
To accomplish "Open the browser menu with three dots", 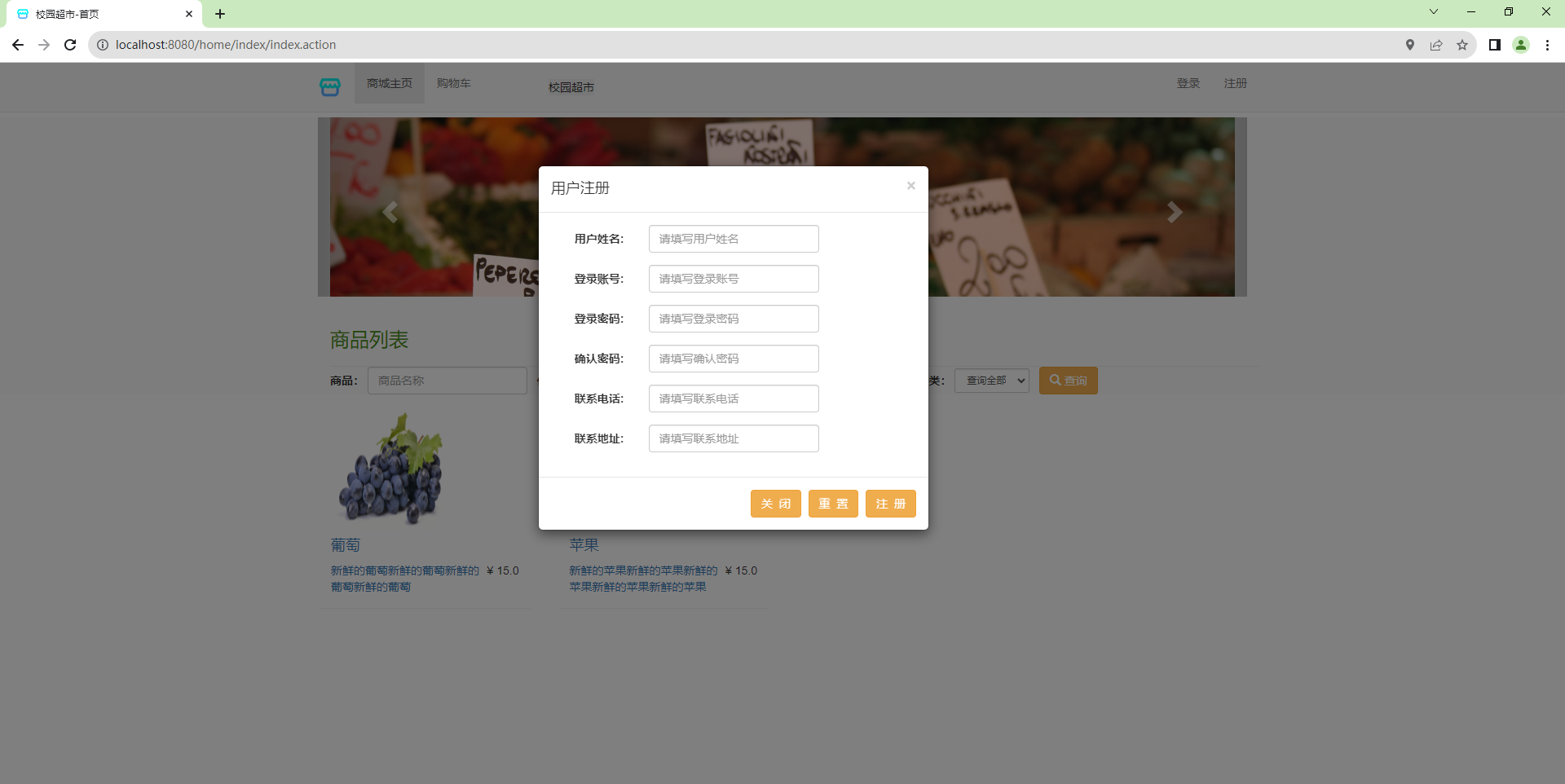I will coord(1547,45).
